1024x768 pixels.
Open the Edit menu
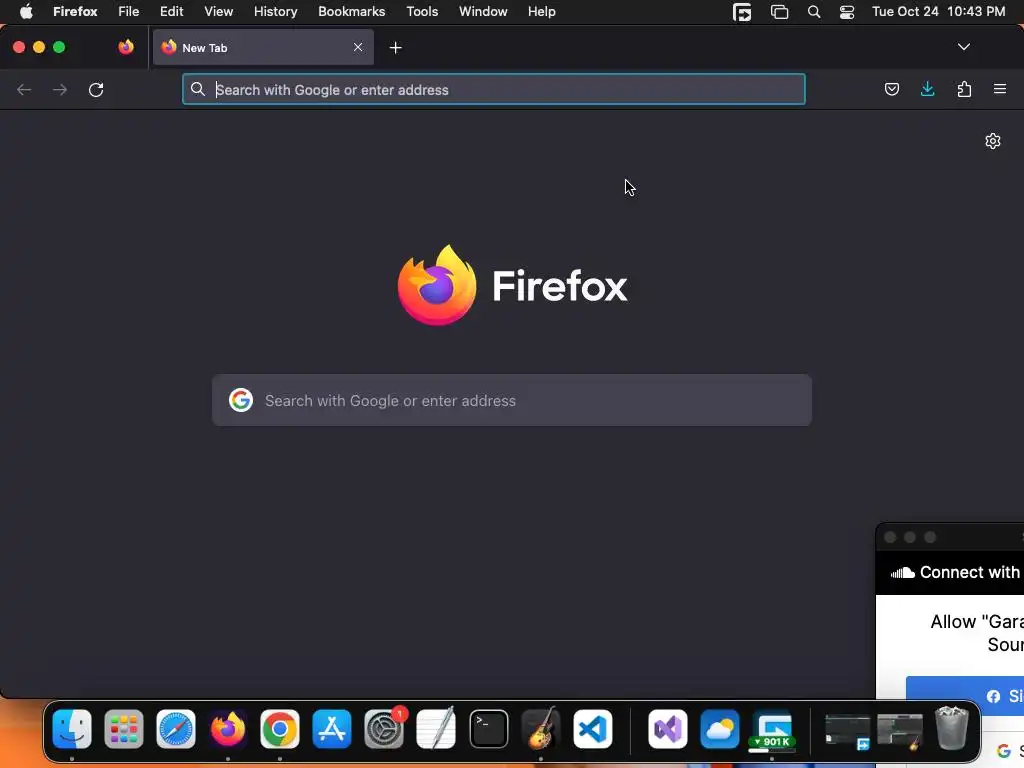tap(172, 12)
